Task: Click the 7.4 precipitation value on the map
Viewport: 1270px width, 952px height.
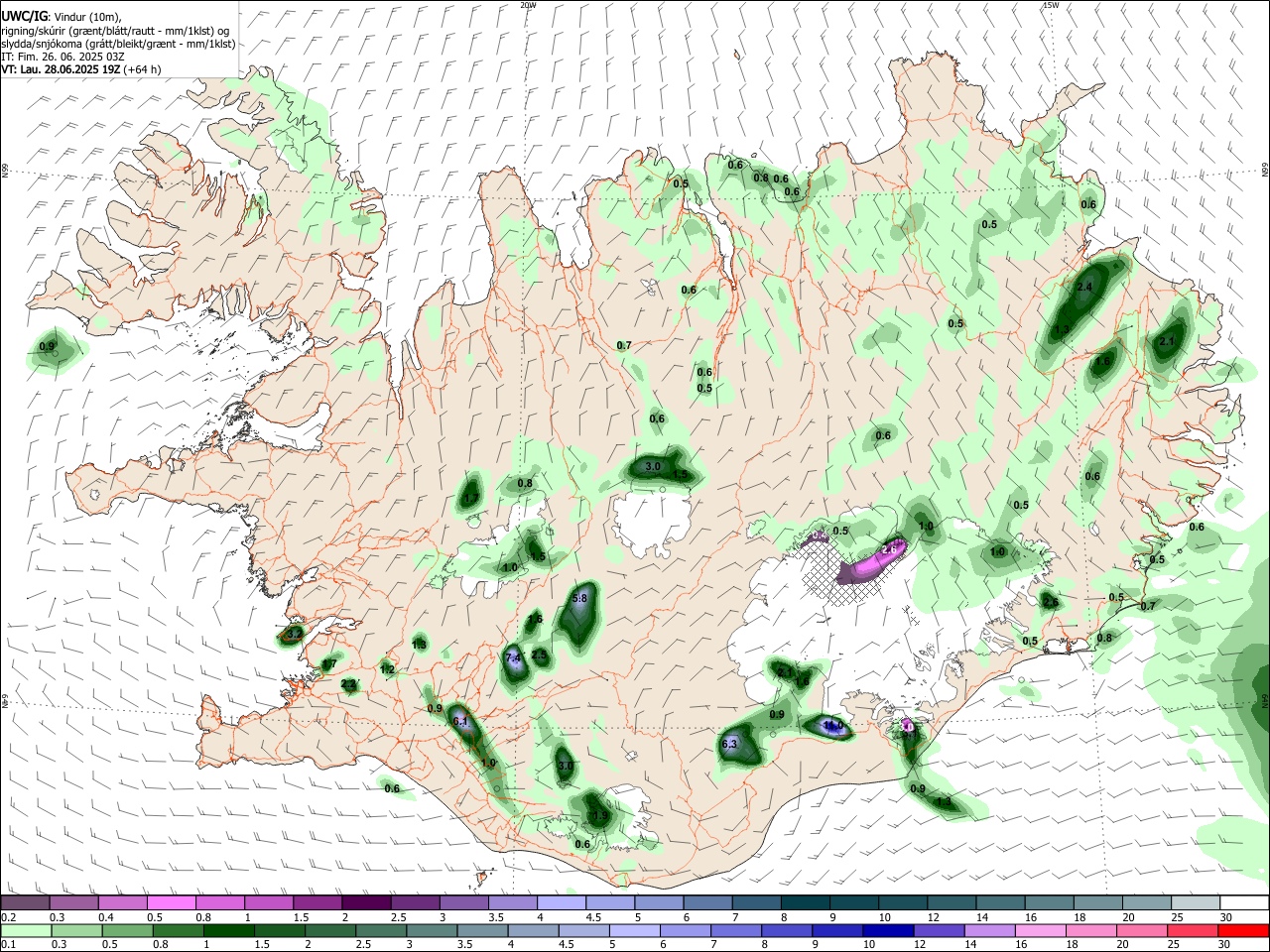Action: 513,657
